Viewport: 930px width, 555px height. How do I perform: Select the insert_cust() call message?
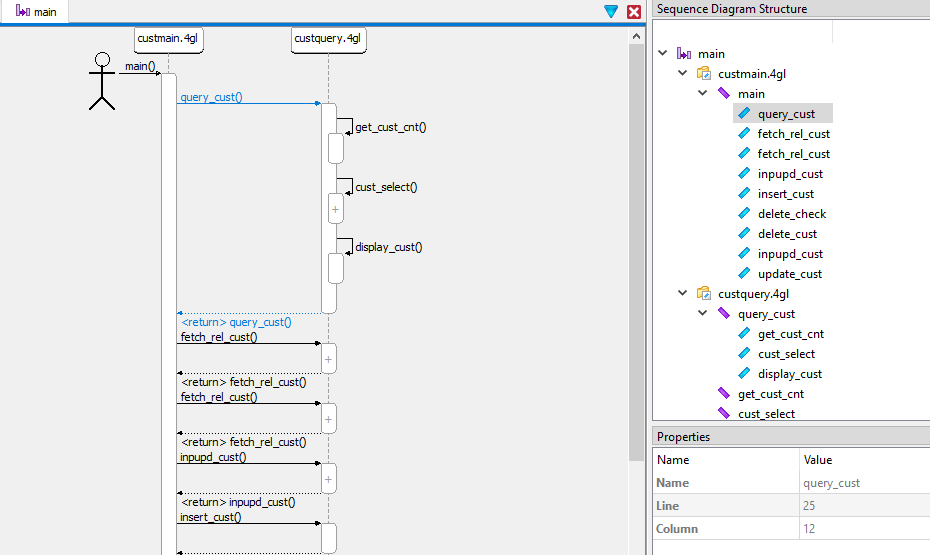[211, 517]
